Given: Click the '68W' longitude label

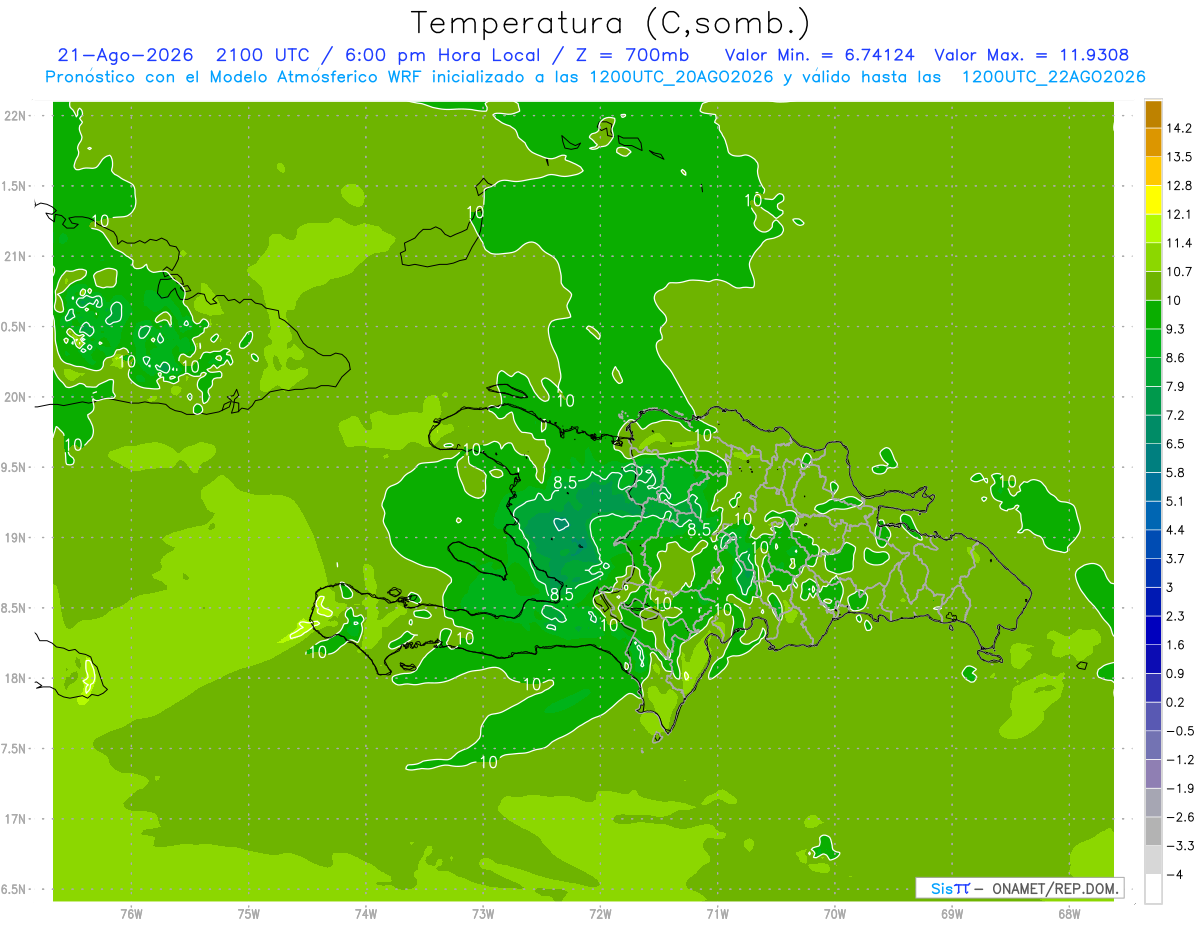Looking at the screenshot, I should click(1069, 913).
